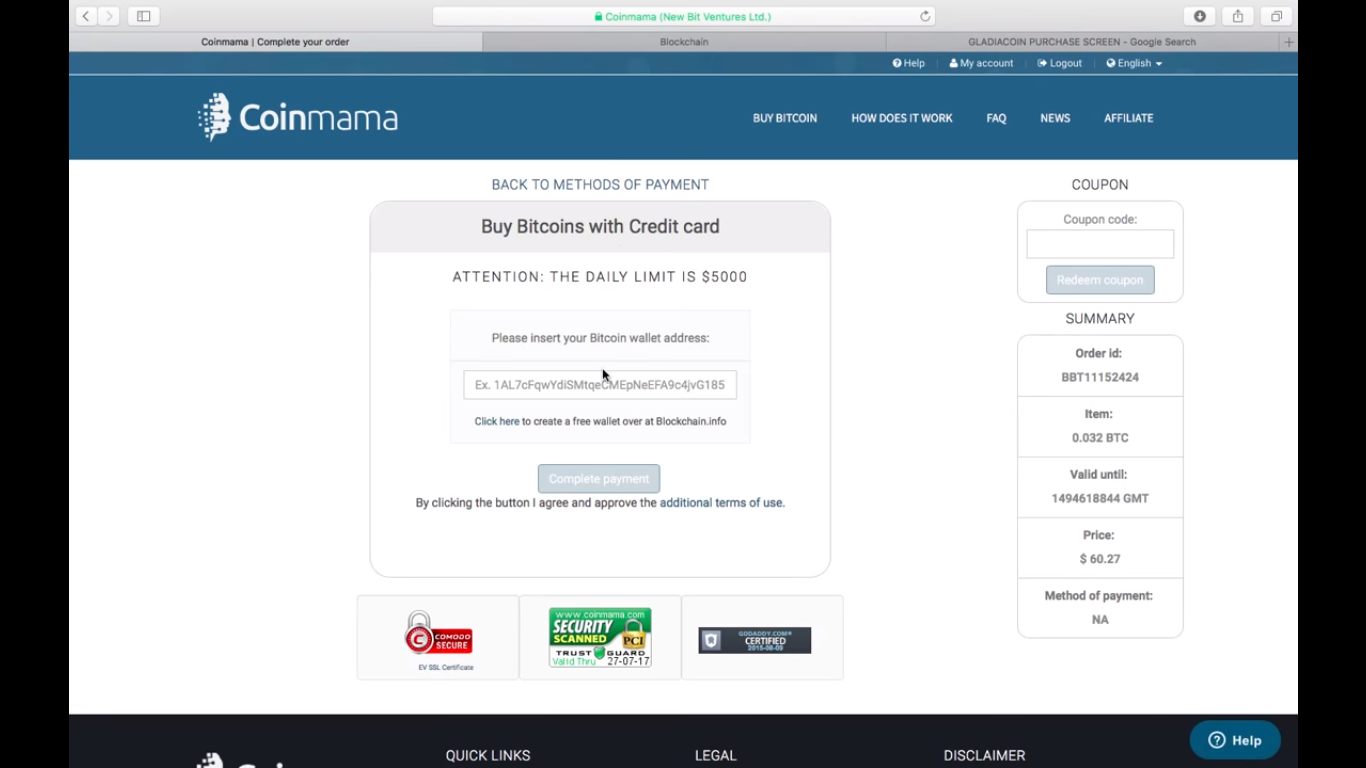
Task: Click the Trust Guard security scanned badge
Action: (600, 637)
